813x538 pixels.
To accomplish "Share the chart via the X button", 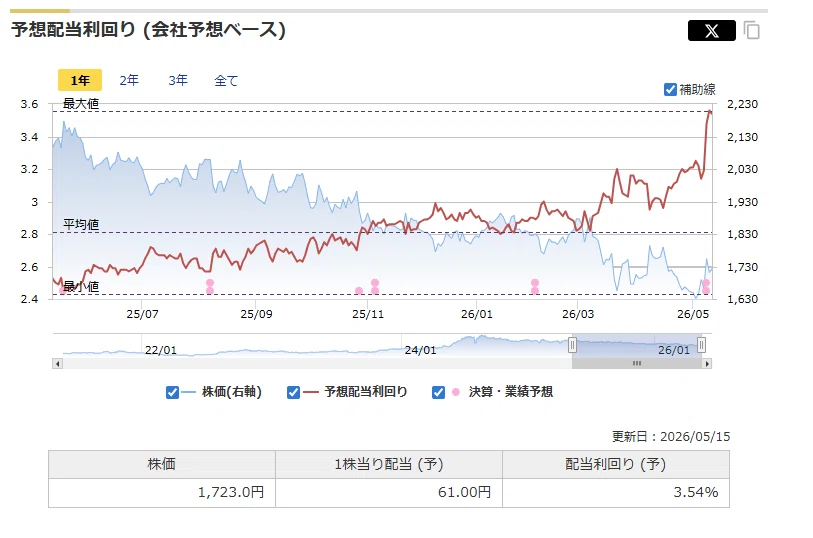I will coord(711,31).
